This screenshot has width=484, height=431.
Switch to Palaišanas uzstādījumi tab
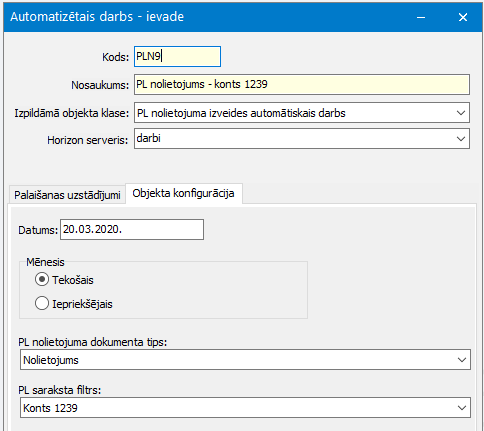pos(67,195)
